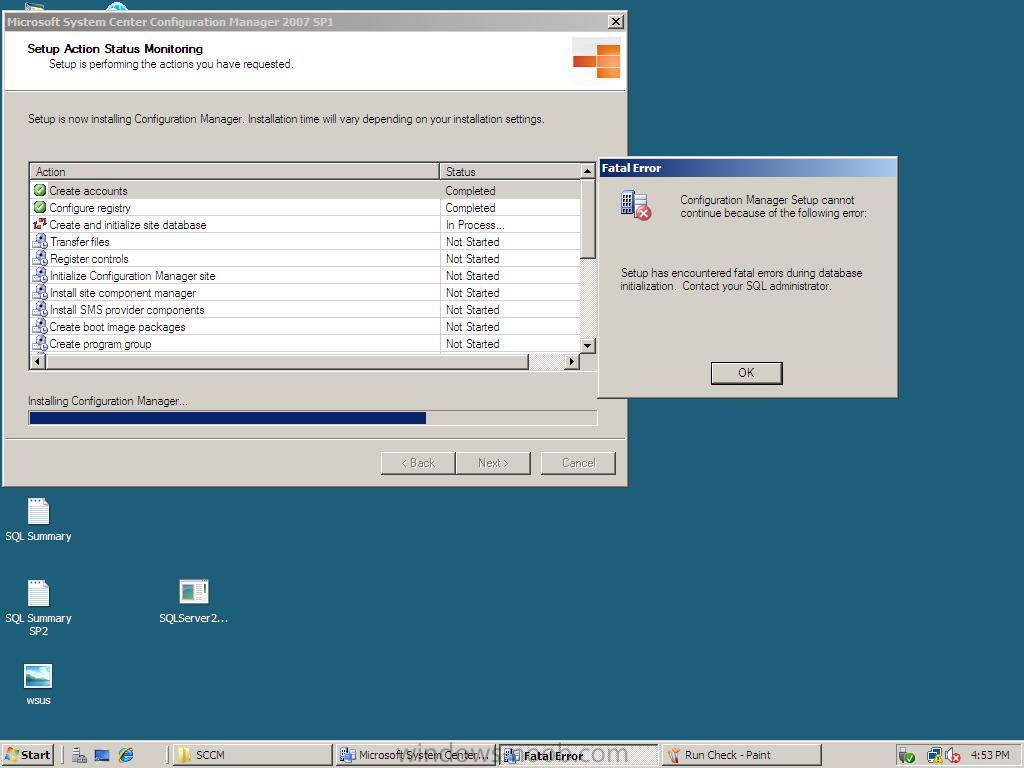Screen dimensions: 1024x768
Task: Click the in-process icon beside Create and initialize site database
Action: 40,224
